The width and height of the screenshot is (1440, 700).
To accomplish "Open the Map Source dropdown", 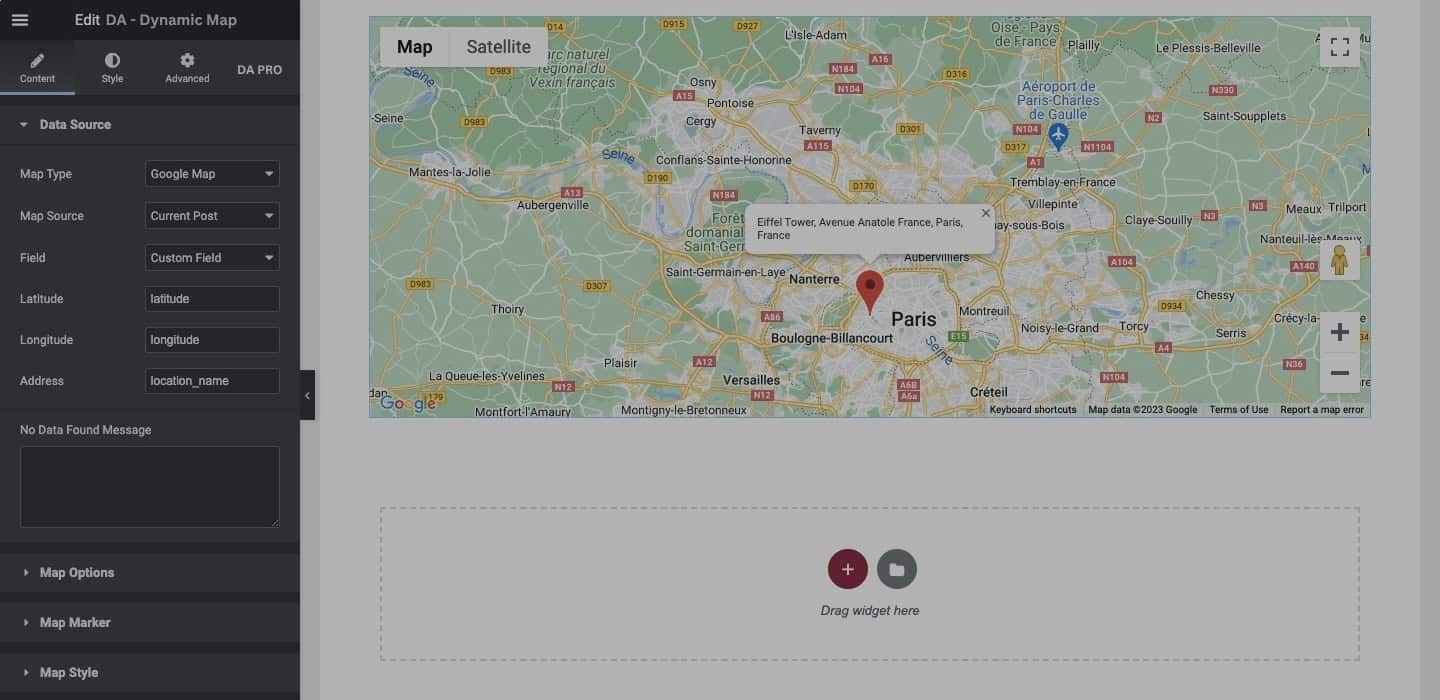I will (212, 216).
